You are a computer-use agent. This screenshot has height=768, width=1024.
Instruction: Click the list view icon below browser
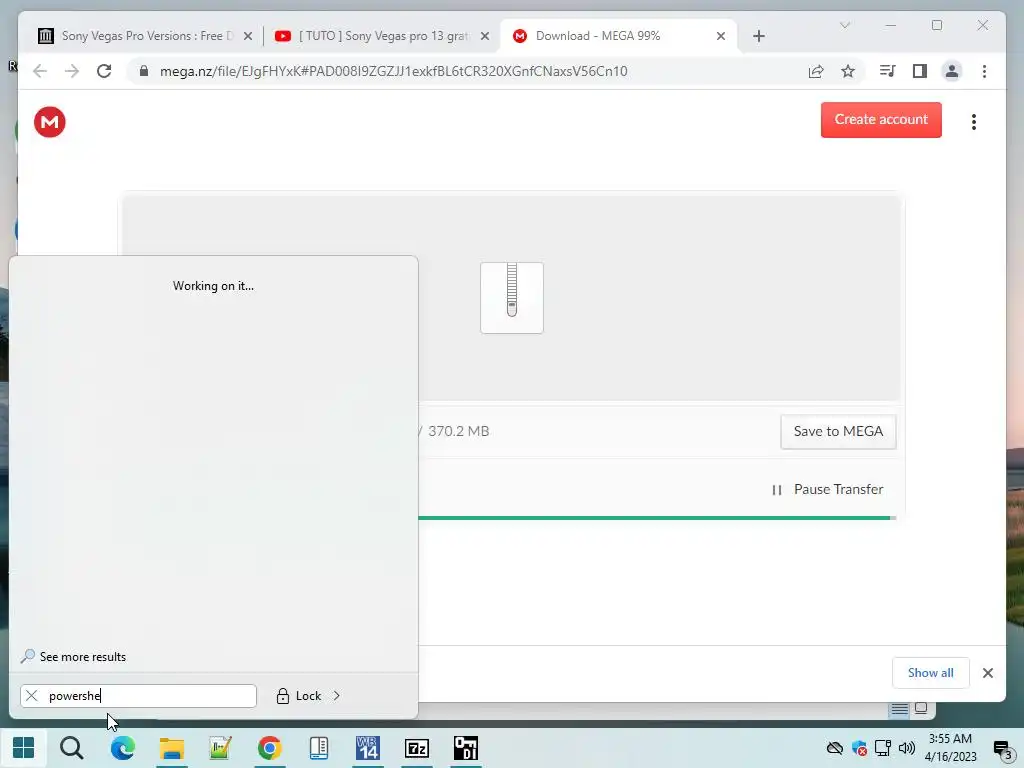[899, 709]
